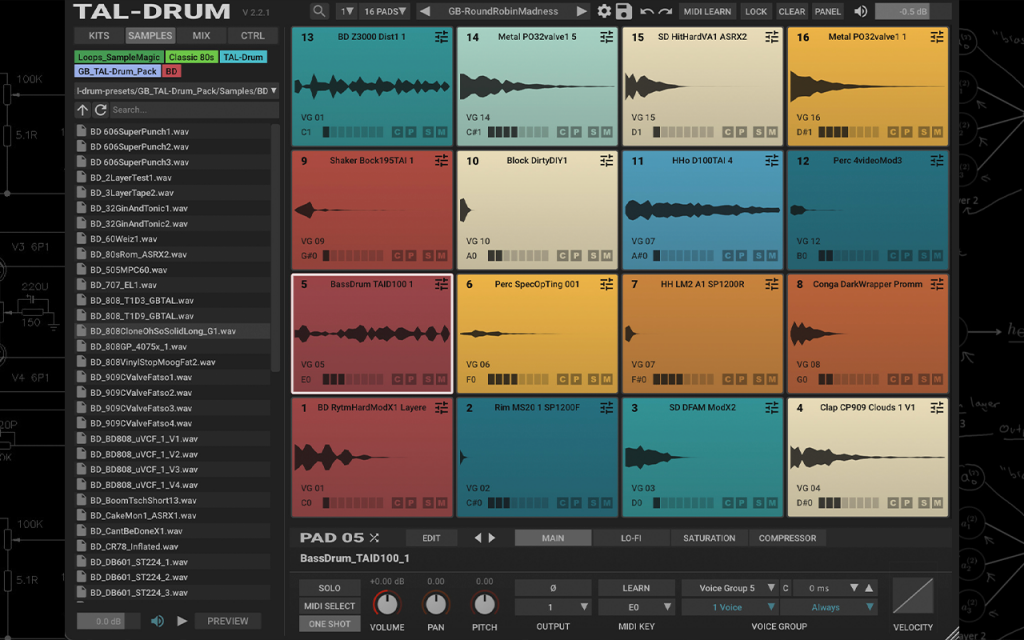Select previous pad with left triangle arrow
This screenshot has width=1024, height=640.
(477, 537)
